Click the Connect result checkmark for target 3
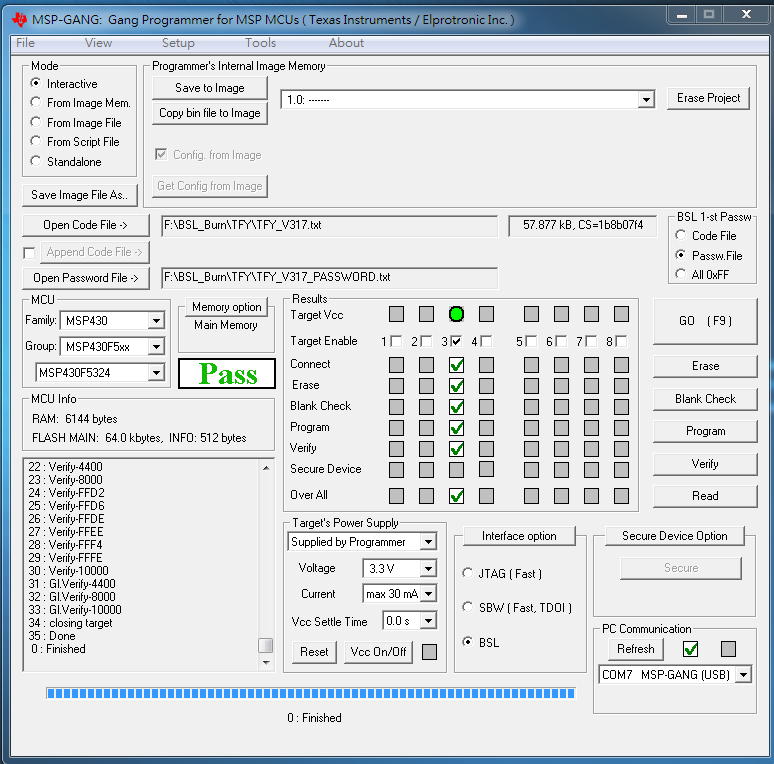Image resolution: width=774 pixels, height=764 pixels. tap(456, 365)
